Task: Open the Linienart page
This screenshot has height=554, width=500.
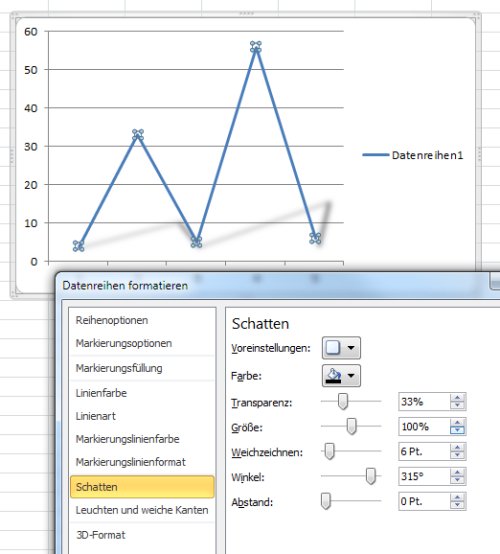Action: [x=95, y=416]
